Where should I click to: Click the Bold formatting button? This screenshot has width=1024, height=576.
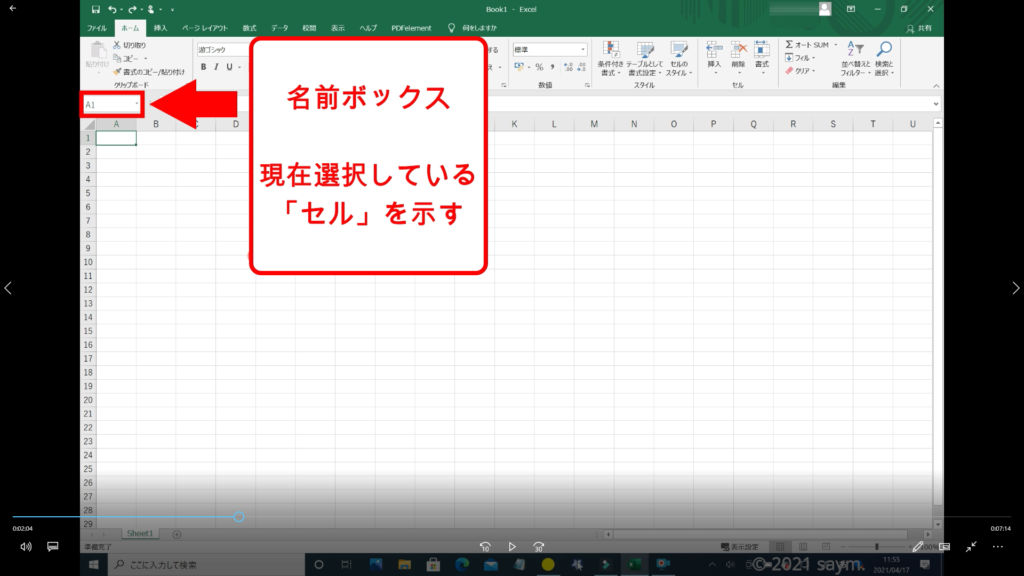[203, 67]
